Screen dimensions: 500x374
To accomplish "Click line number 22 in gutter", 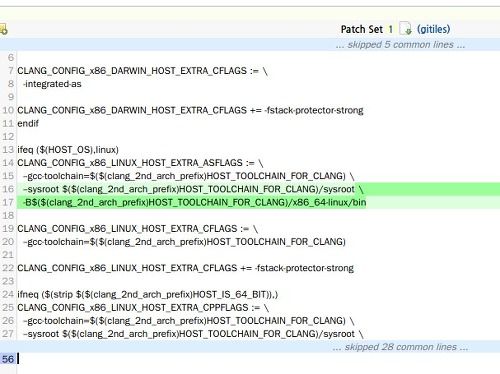I will (x=8, y=268).
